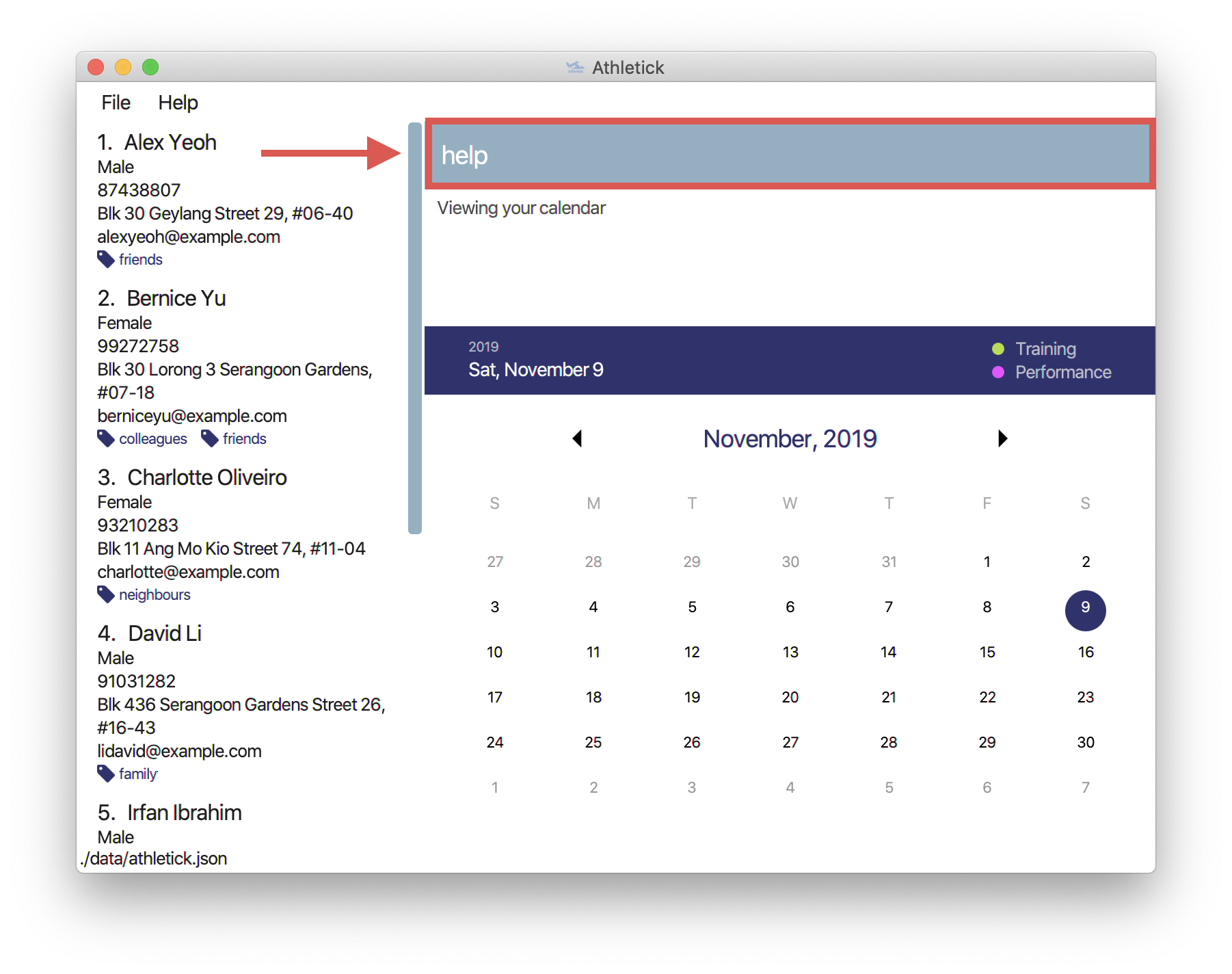Click the Viewing your calendar result message

522,208
